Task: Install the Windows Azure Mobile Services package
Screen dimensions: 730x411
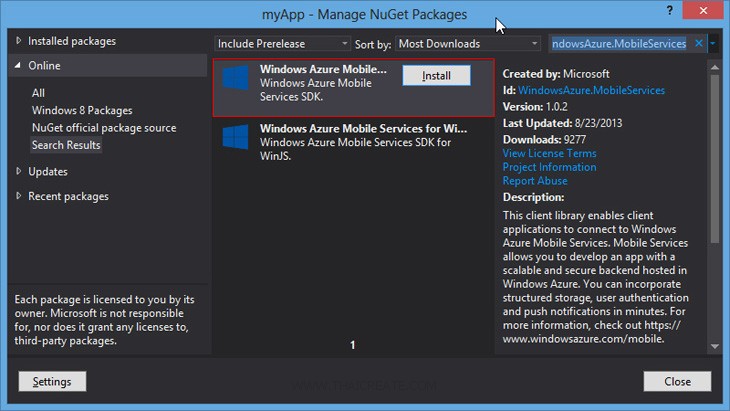Action: click(x=436, y=75)
